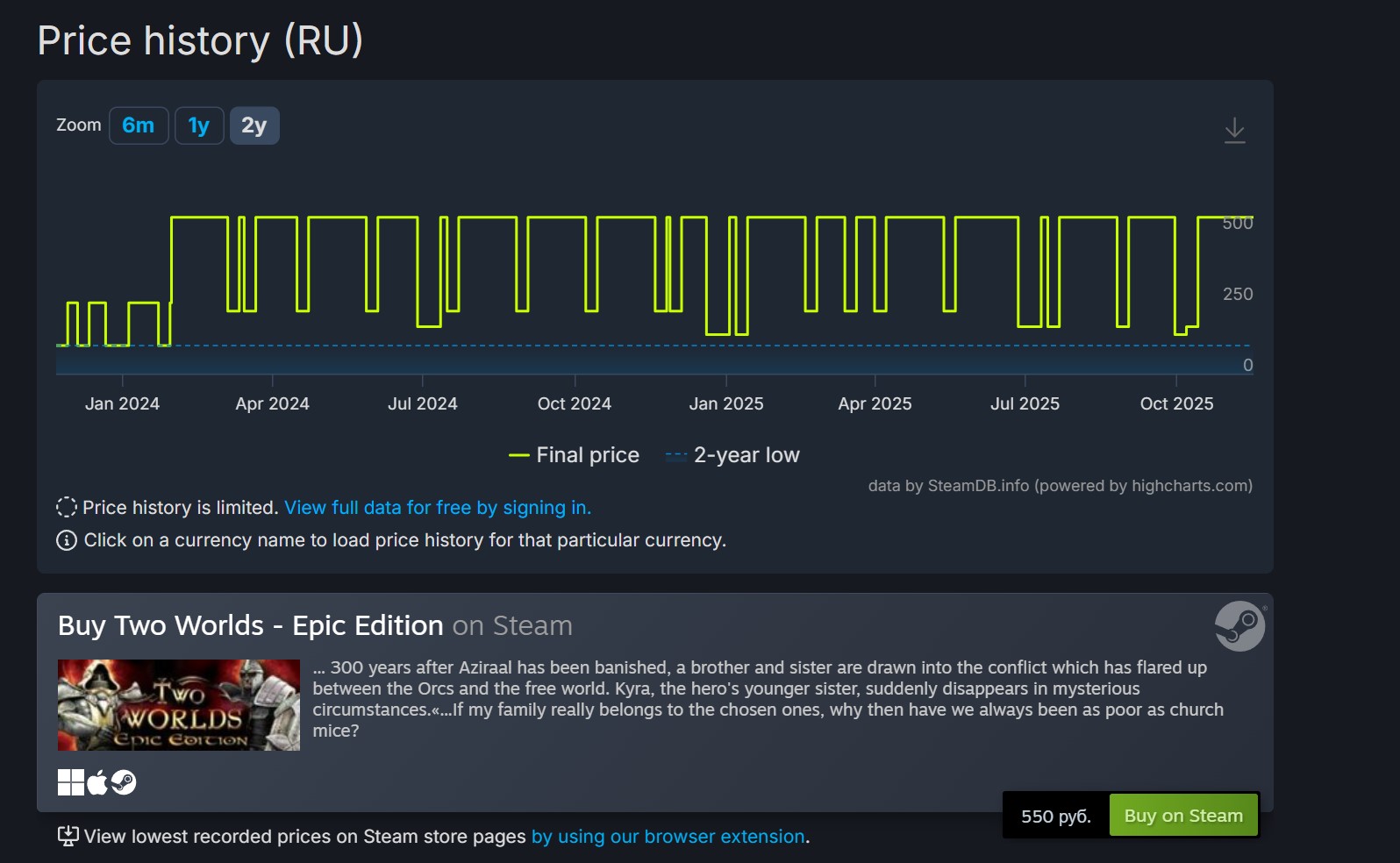Click the 'Jan 2025' axis label

point(726,403)
